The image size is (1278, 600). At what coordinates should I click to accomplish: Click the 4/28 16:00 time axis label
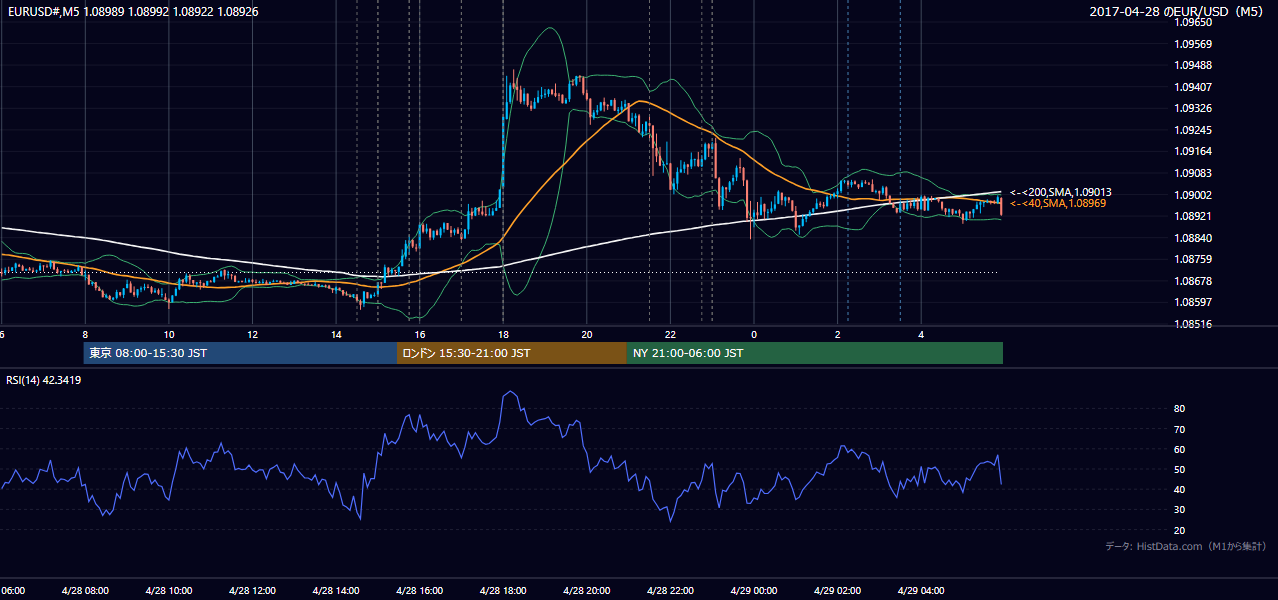(x=419, y=590)
